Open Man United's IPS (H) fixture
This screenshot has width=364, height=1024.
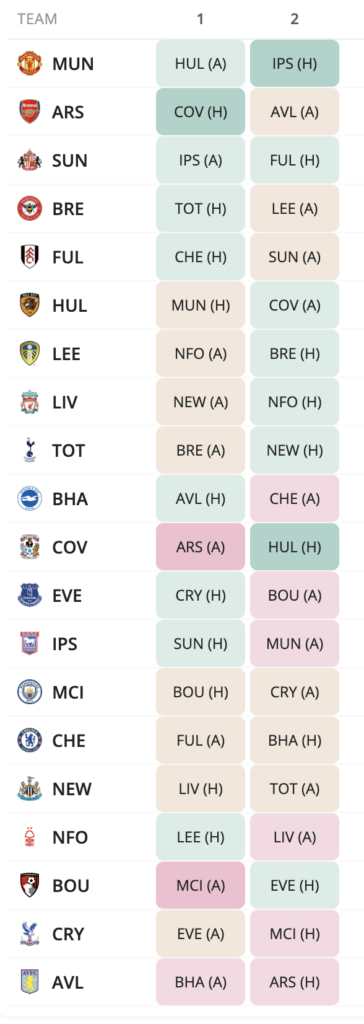(295, 63)
